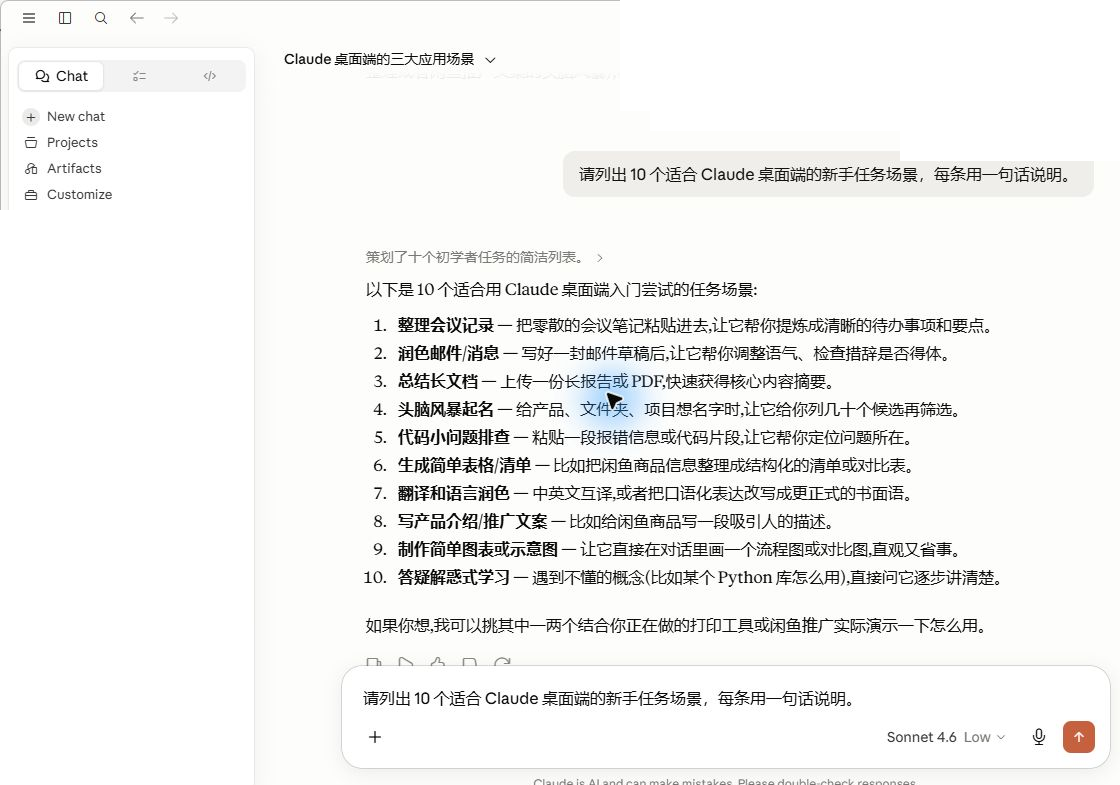1120x785 pixels.
Task: Expand the conversation title dropdown chevron
Action: point(490,60)
